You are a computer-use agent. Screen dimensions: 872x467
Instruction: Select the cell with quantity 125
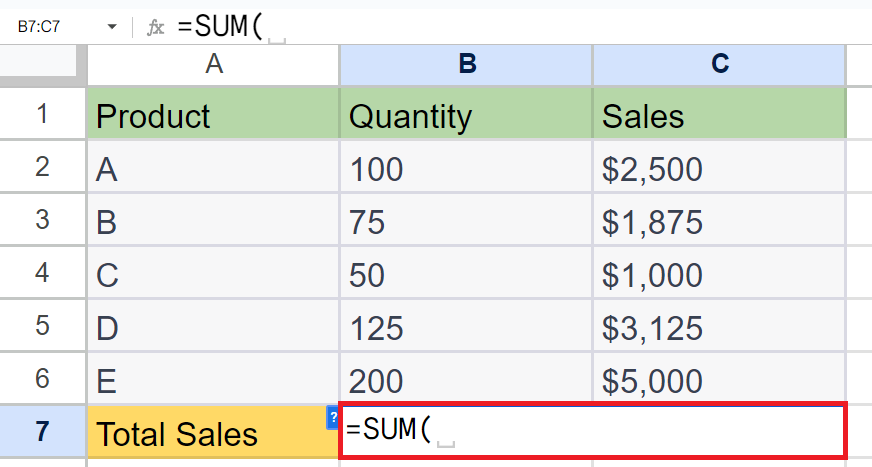click(467, 326)
